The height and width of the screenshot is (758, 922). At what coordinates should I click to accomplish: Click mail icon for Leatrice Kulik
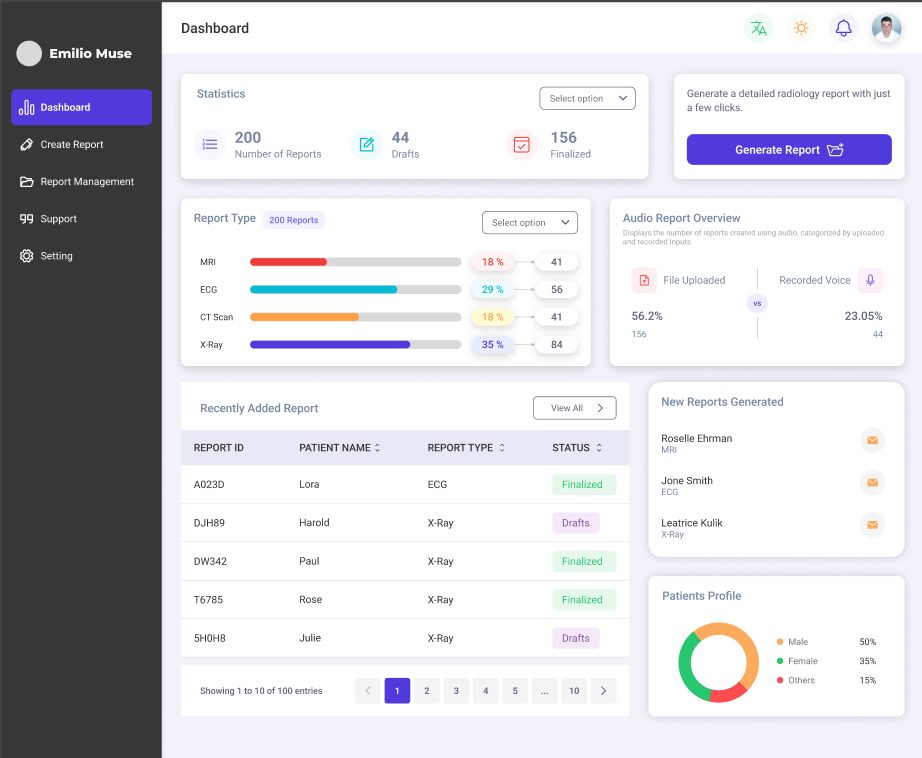[872, 524]
